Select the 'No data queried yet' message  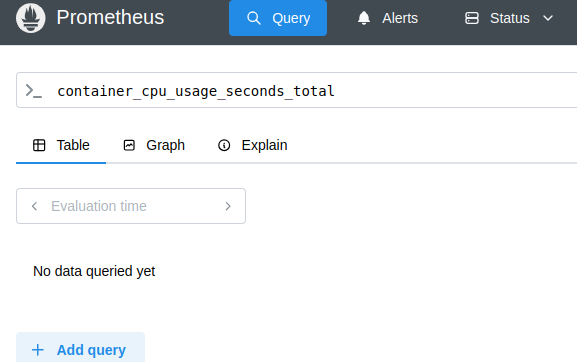coord(94,271)
